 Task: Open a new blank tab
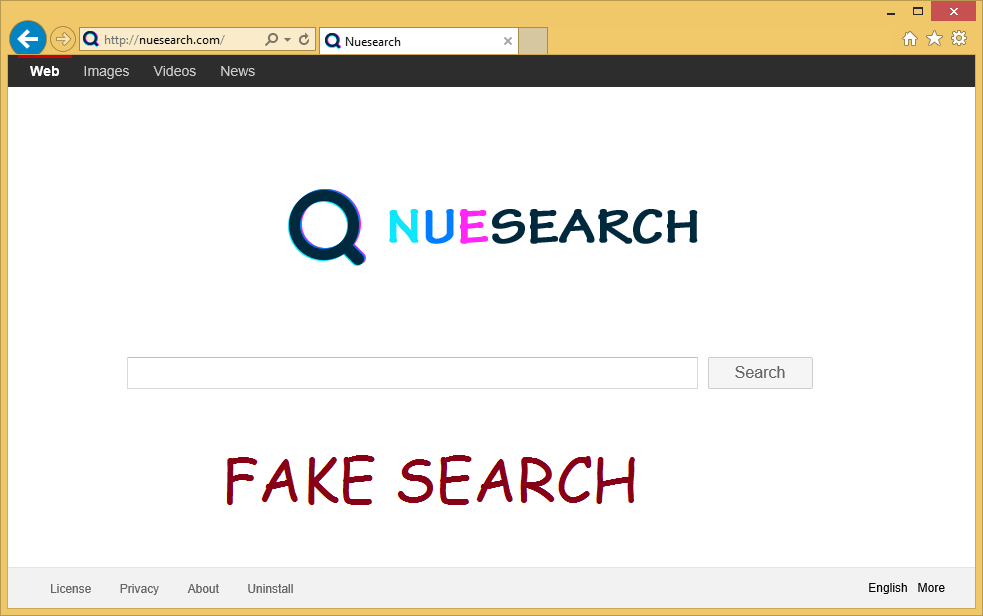(533, 41)
